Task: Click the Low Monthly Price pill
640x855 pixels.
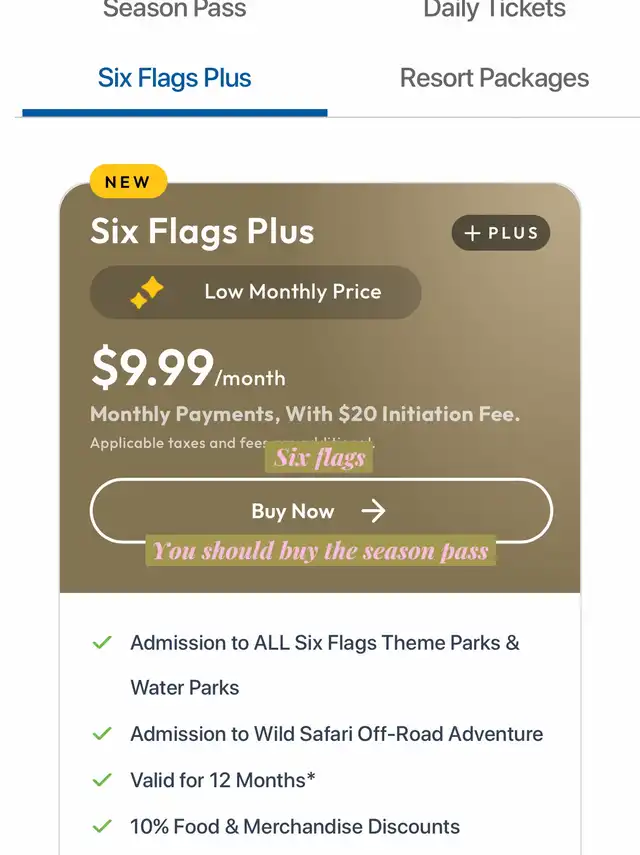Action: (255, 292)
